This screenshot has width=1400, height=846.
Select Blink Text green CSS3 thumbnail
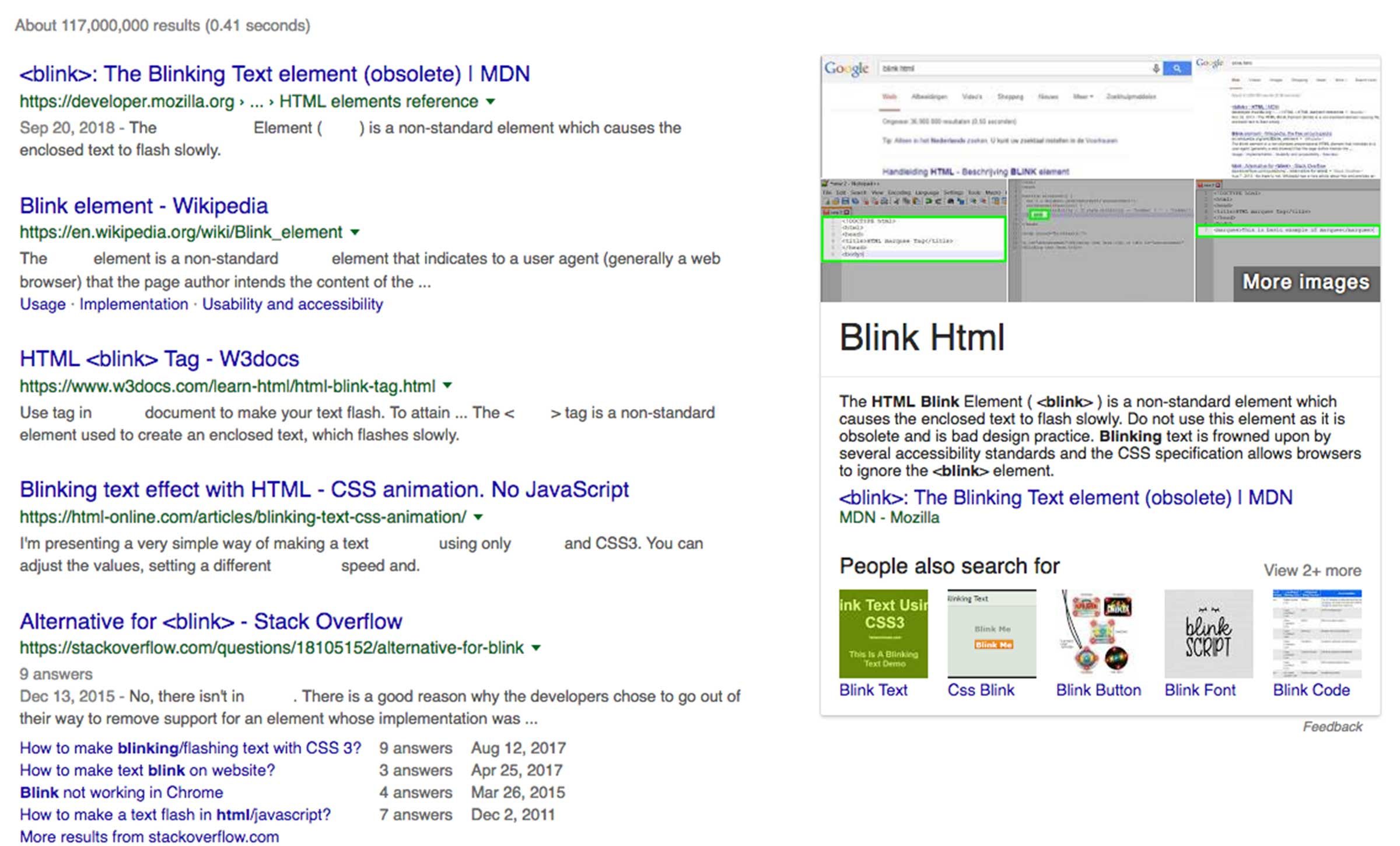883,634
